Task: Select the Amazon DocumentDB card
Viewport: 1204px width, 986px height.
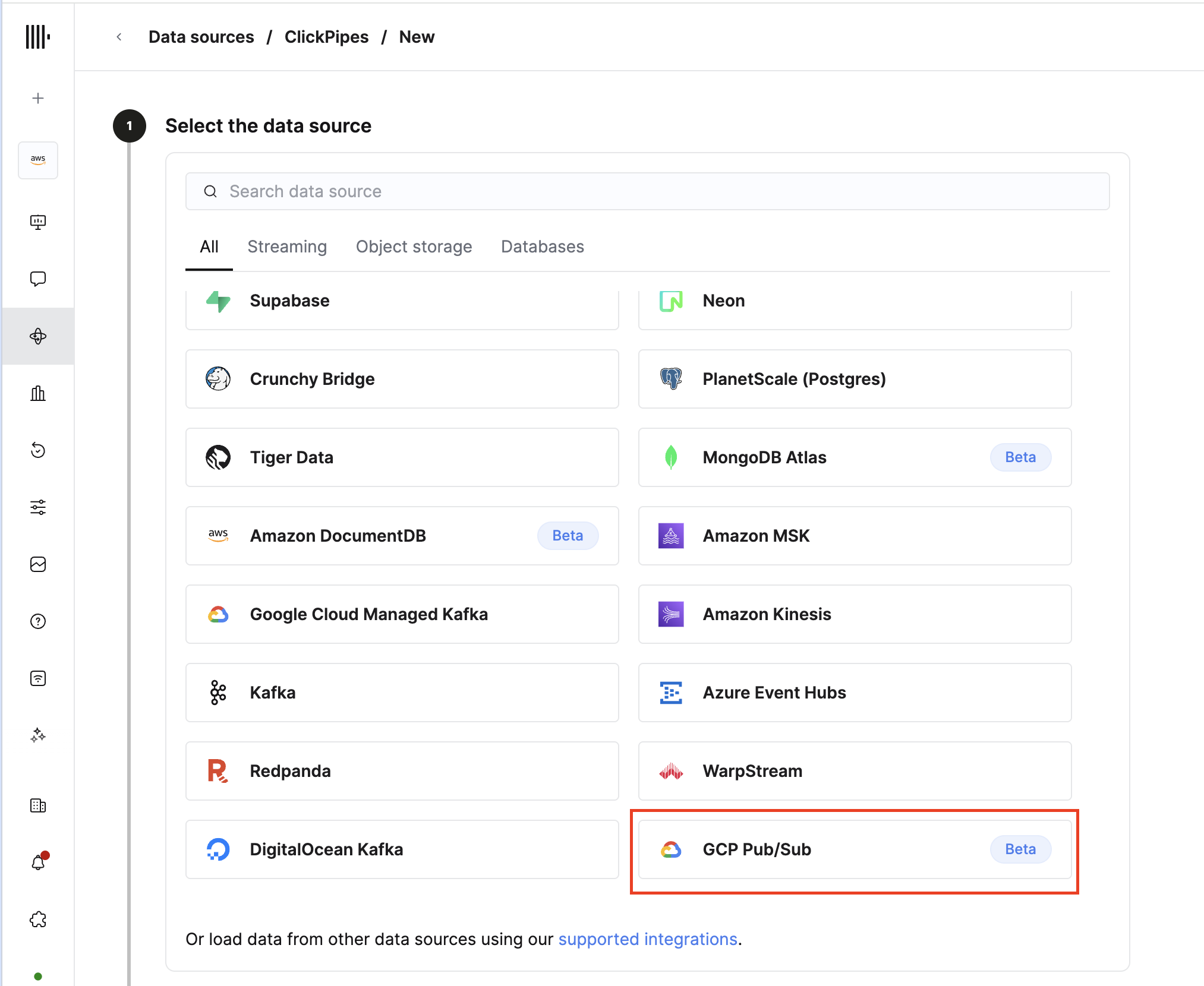Action: 402,536
